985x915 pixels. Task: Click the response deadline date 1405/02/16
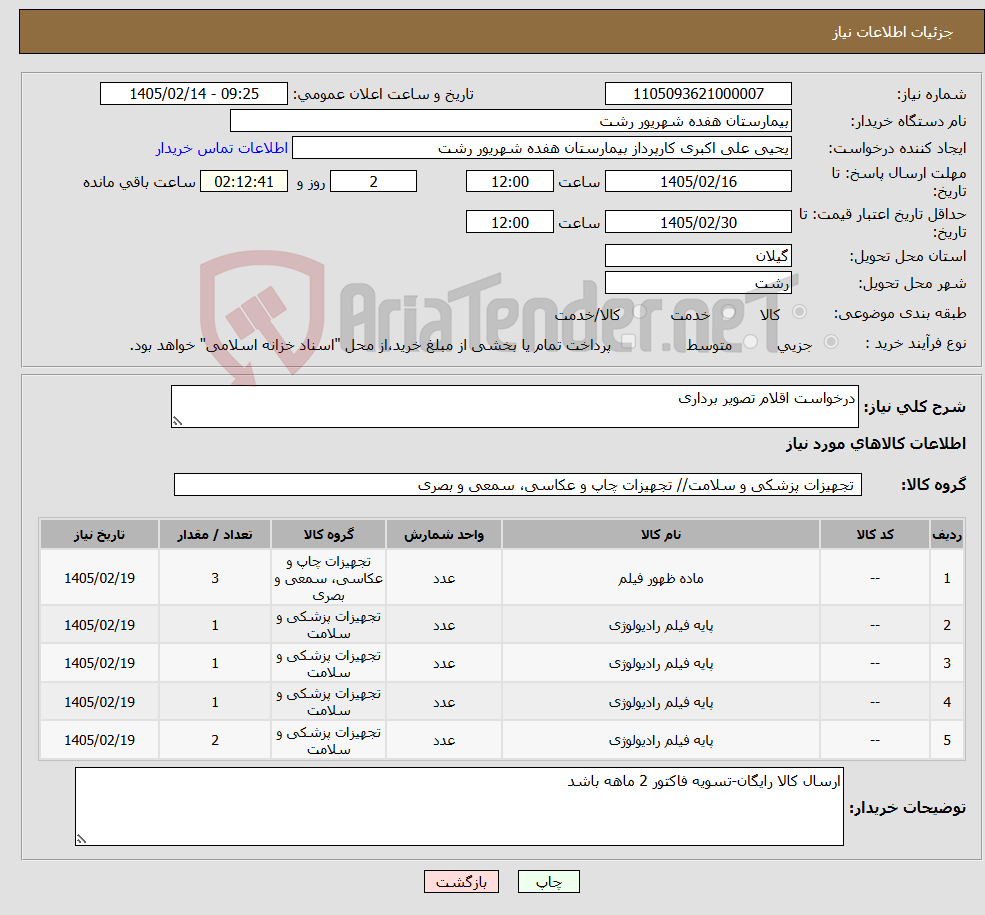698,181
